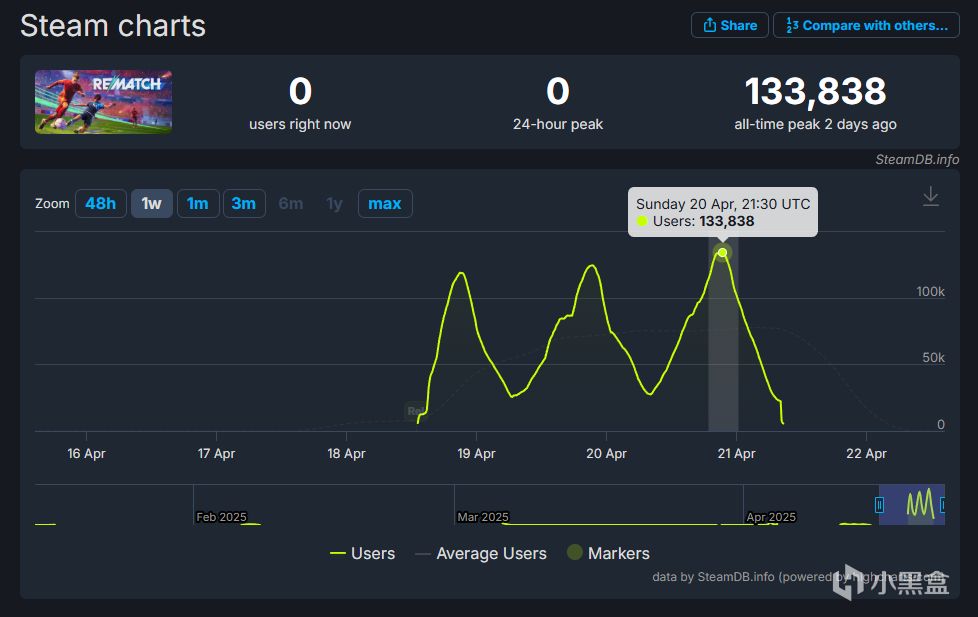978x617 pixels.
Task: Click the left navigator range handle
Action: (879, 504)
